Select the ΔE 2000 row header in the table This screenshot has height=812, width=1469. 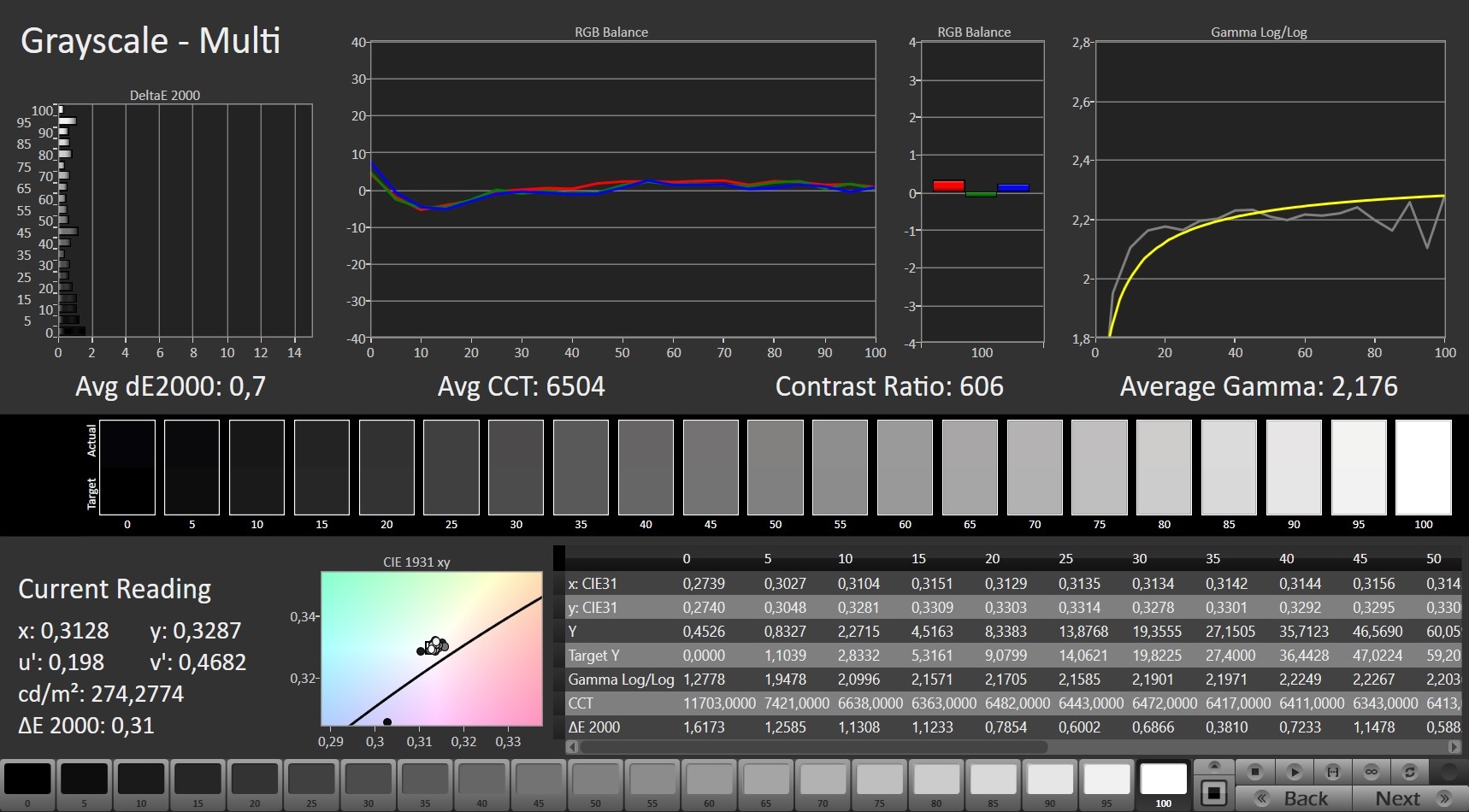click(x=594, y=727)
